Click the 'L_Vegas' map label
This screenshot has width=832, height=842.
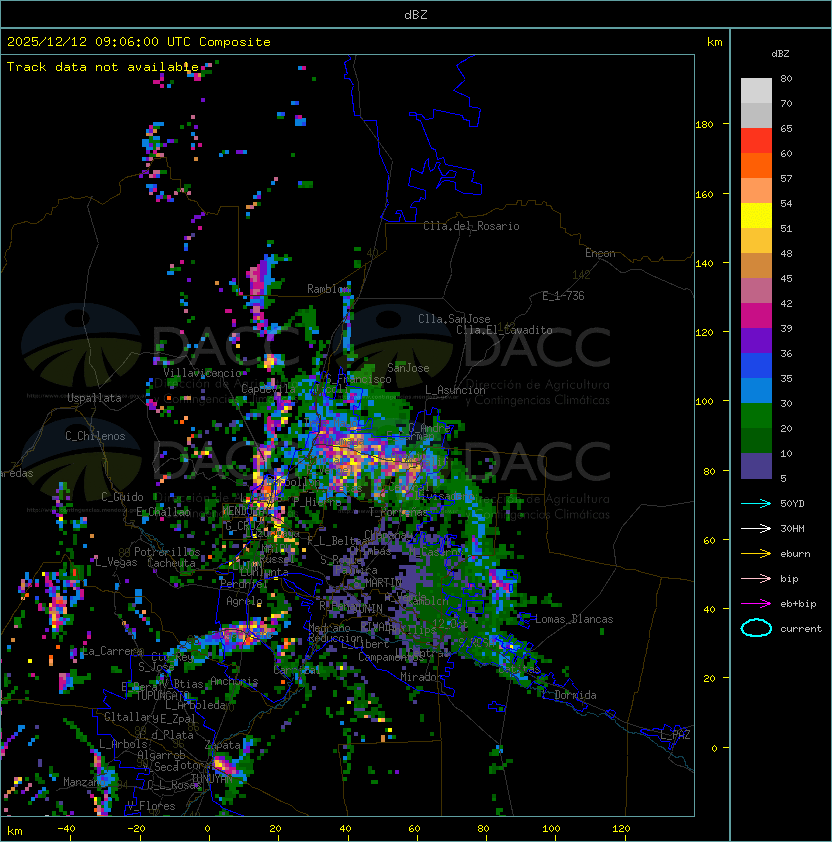click(x=116, y=562)
